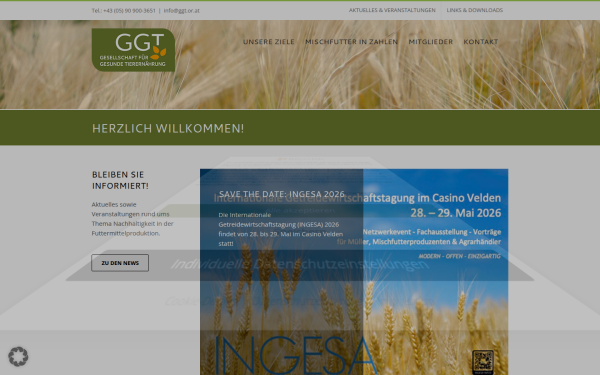Open the Kontakt menu item

pos(481,42)
